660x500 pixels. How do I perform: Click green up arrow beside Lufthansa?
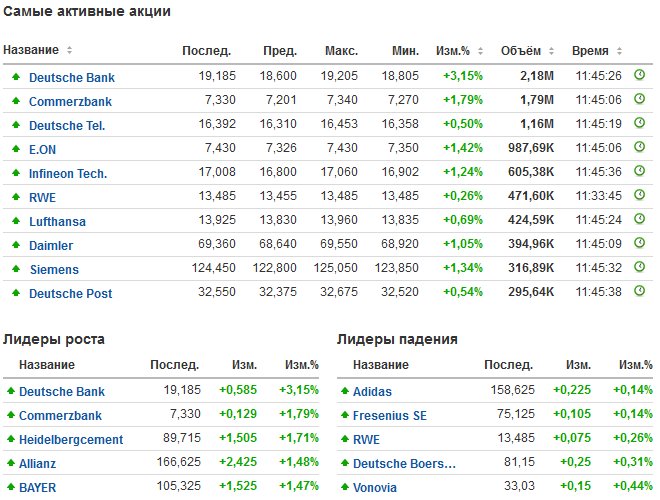(x=16, y=221)
